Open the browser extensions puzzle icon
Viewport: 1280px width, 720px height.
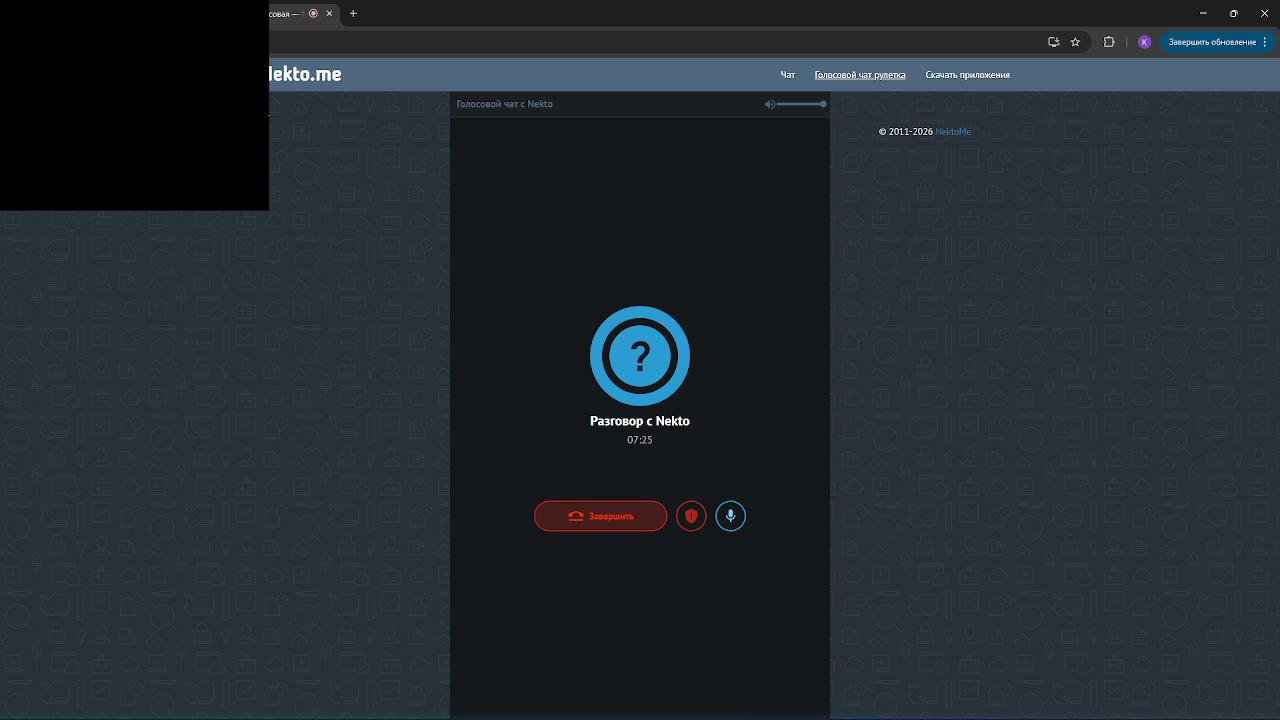coord(1110,42)
